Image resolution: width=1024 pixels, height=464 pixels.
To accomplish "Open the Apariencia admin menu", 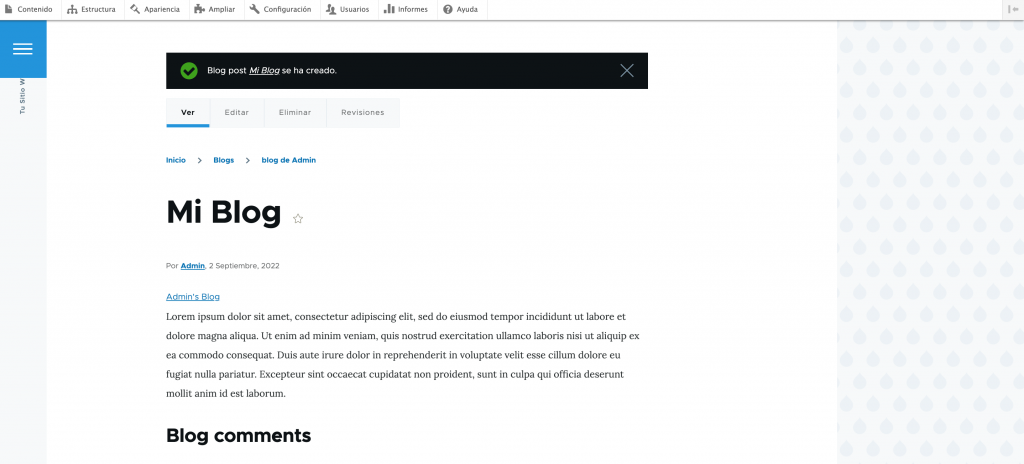I will click(155, 9).
